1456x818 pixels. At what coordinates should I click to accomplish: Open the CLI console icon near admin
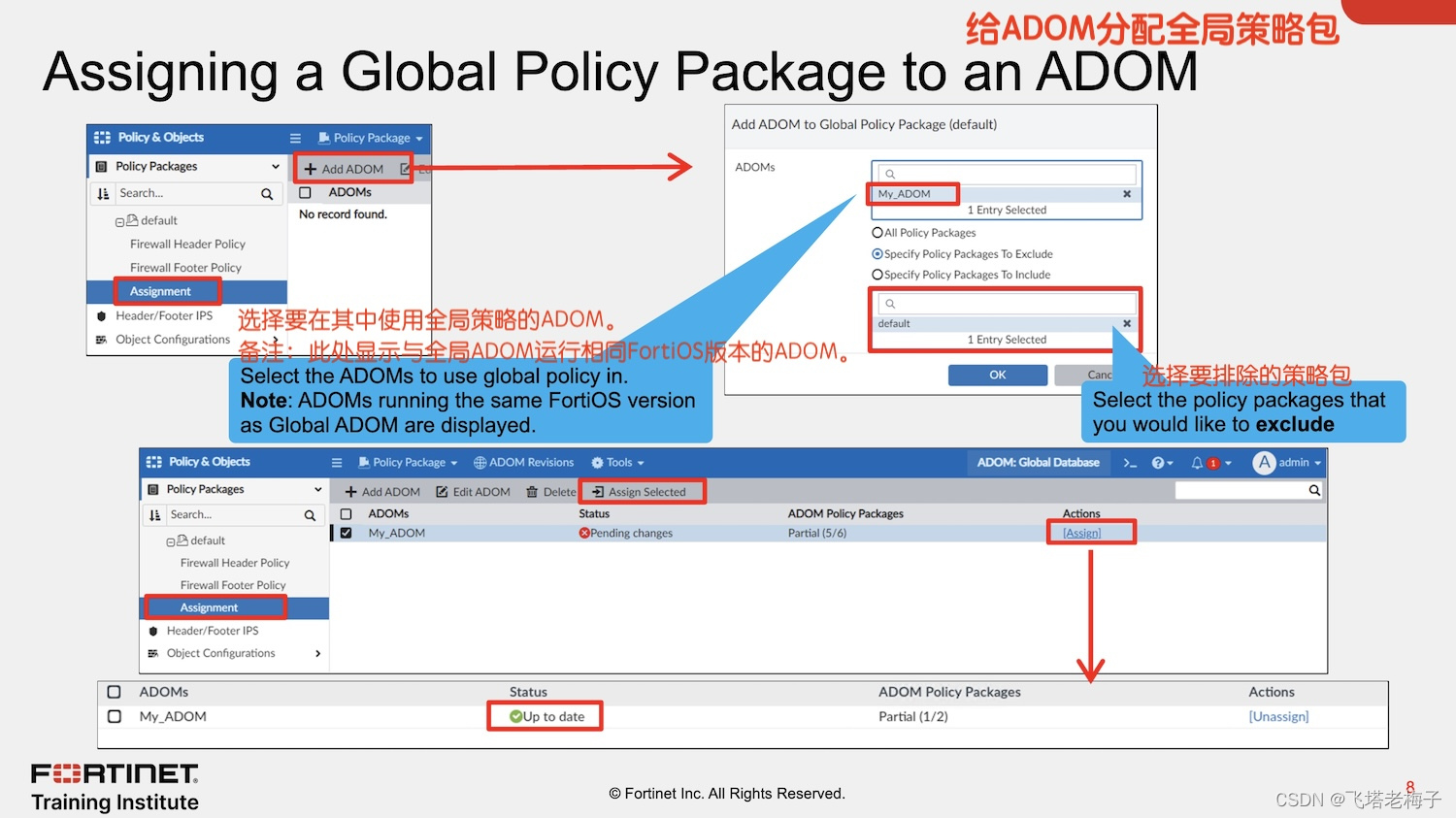coord(1130,463)
